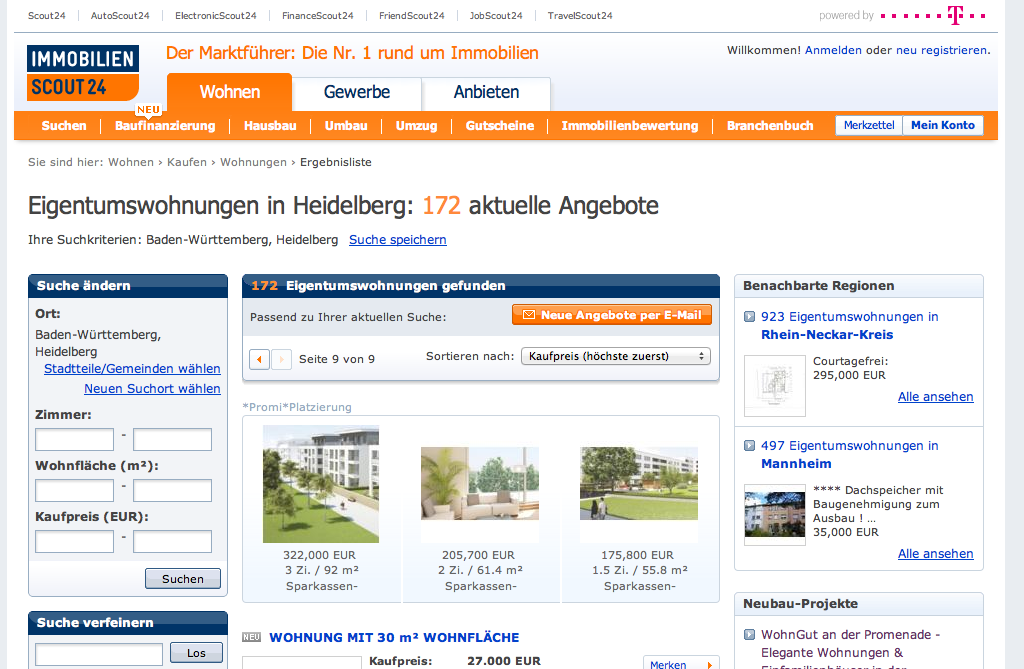Switch to the Gewerbe tab
Screen dimensions: 1024x669
[x=357, y=92]
